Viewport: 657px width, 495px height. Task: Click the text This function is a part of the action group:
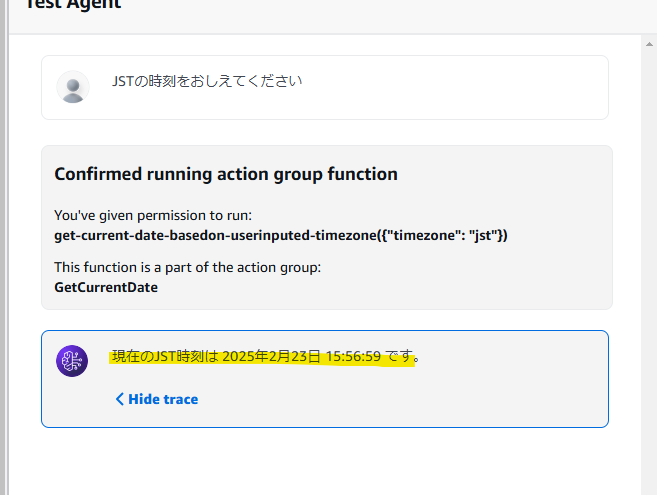187,267
